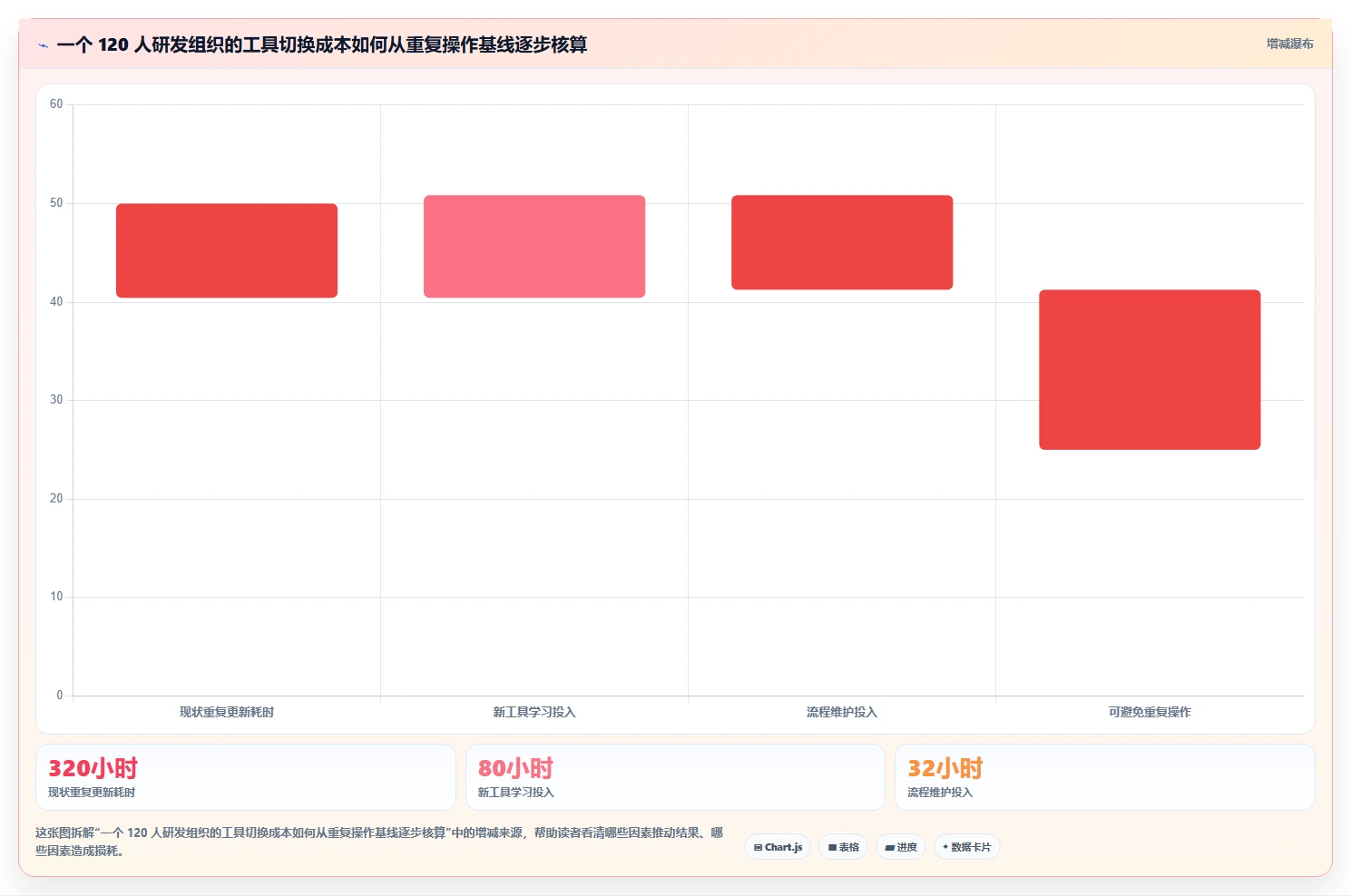Screen dimensions: 1351x896
Task: Click the 可避免重复操作 x-axis label
Action: 1150,712
